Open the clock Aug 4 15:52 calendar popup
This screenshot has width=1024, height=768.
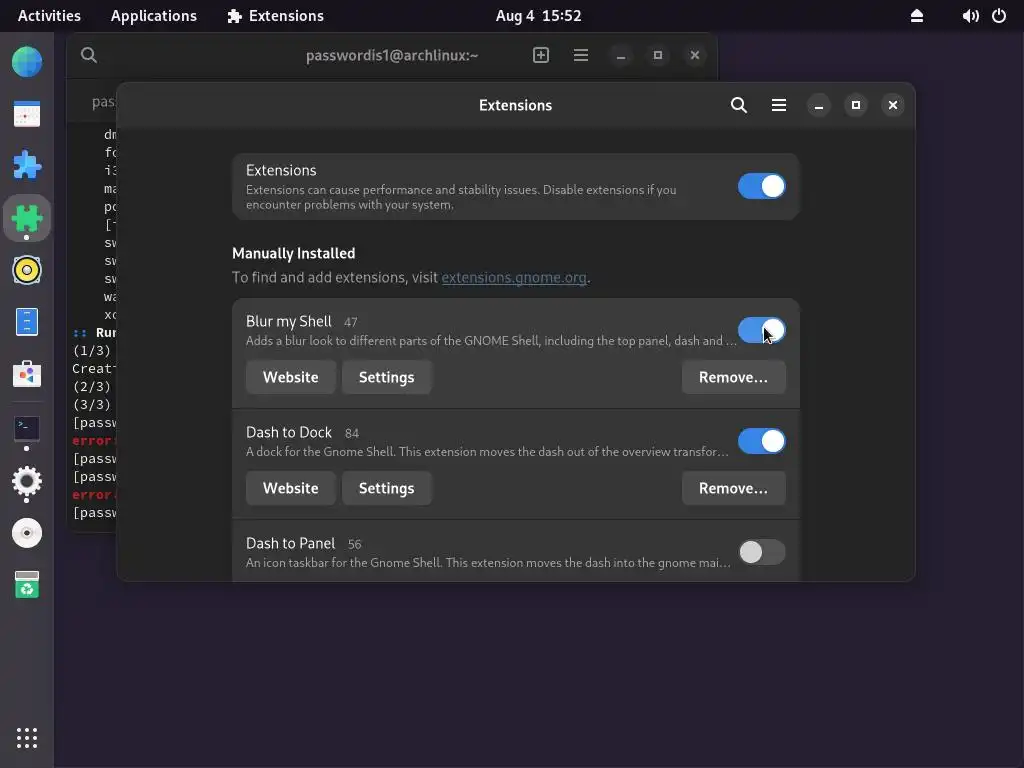click(x=538, y=16)
